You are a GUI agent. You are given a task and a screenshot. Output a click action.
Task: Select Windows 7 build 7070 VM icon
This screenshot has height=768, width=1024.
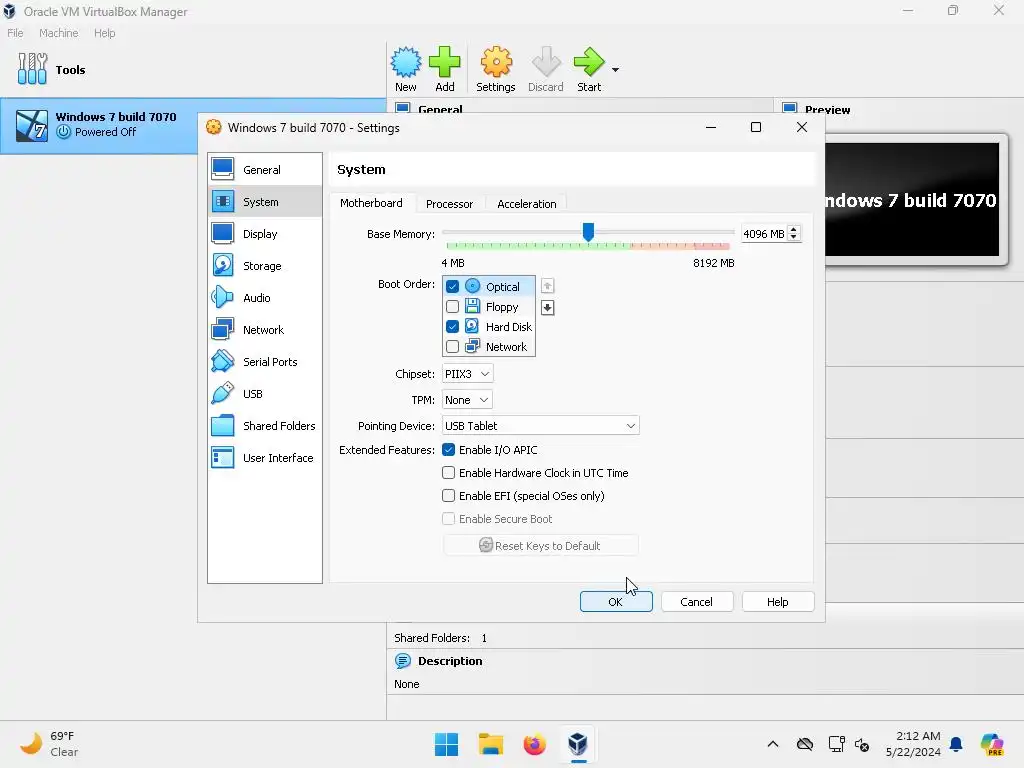32,125
